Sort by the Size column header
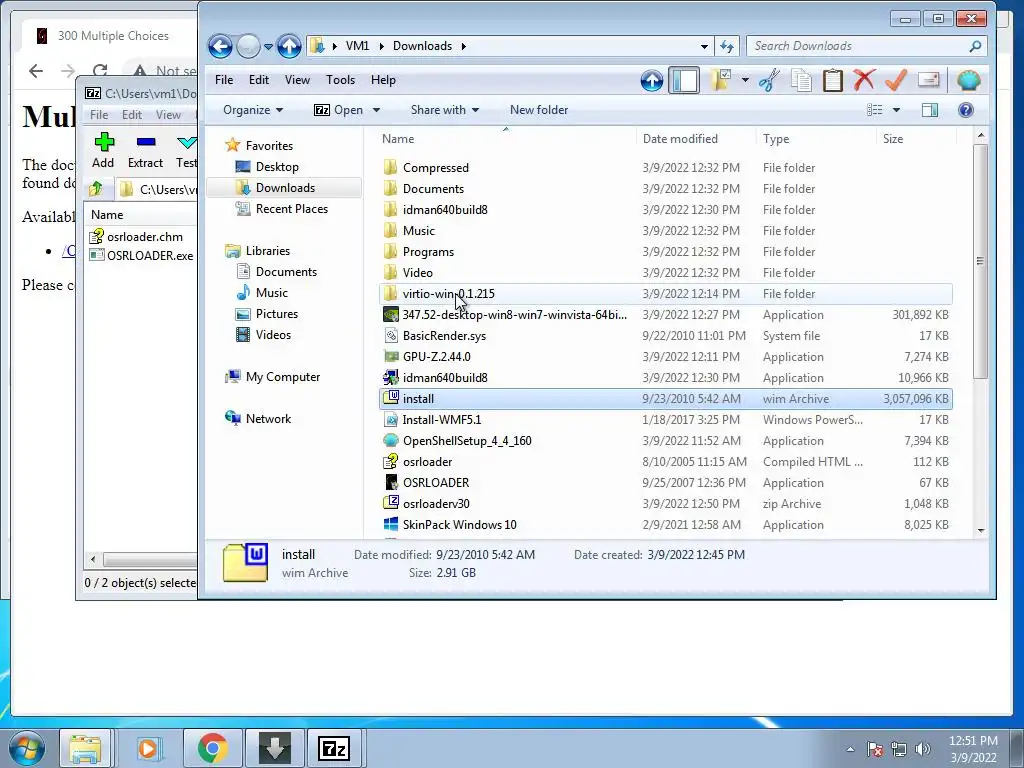Image resolution: width=1024 pixels, height=768 pixels. (893, 138)
